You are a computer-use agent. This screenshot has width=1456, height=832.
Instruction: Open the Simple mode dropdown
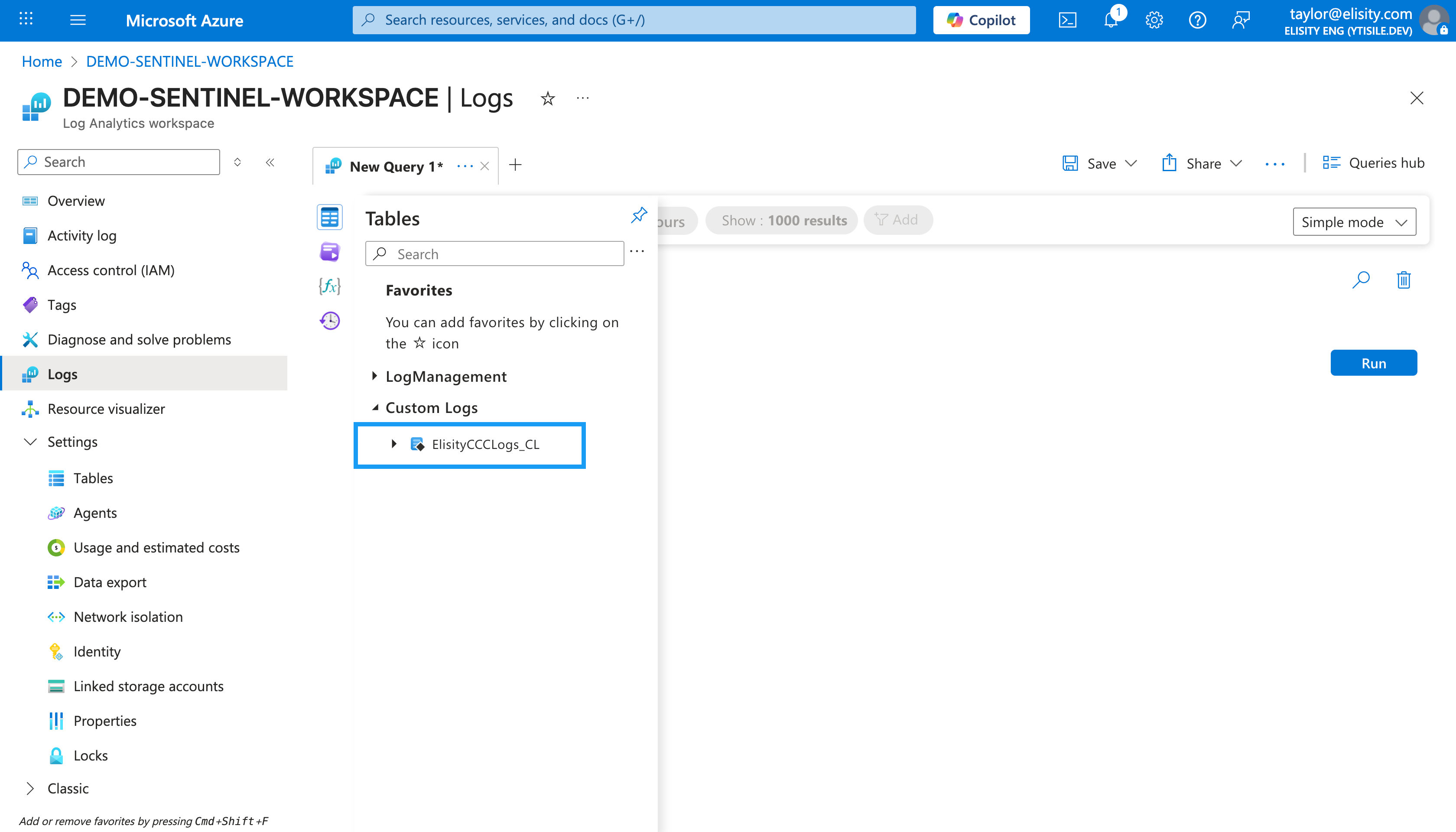pos(1354,222)
